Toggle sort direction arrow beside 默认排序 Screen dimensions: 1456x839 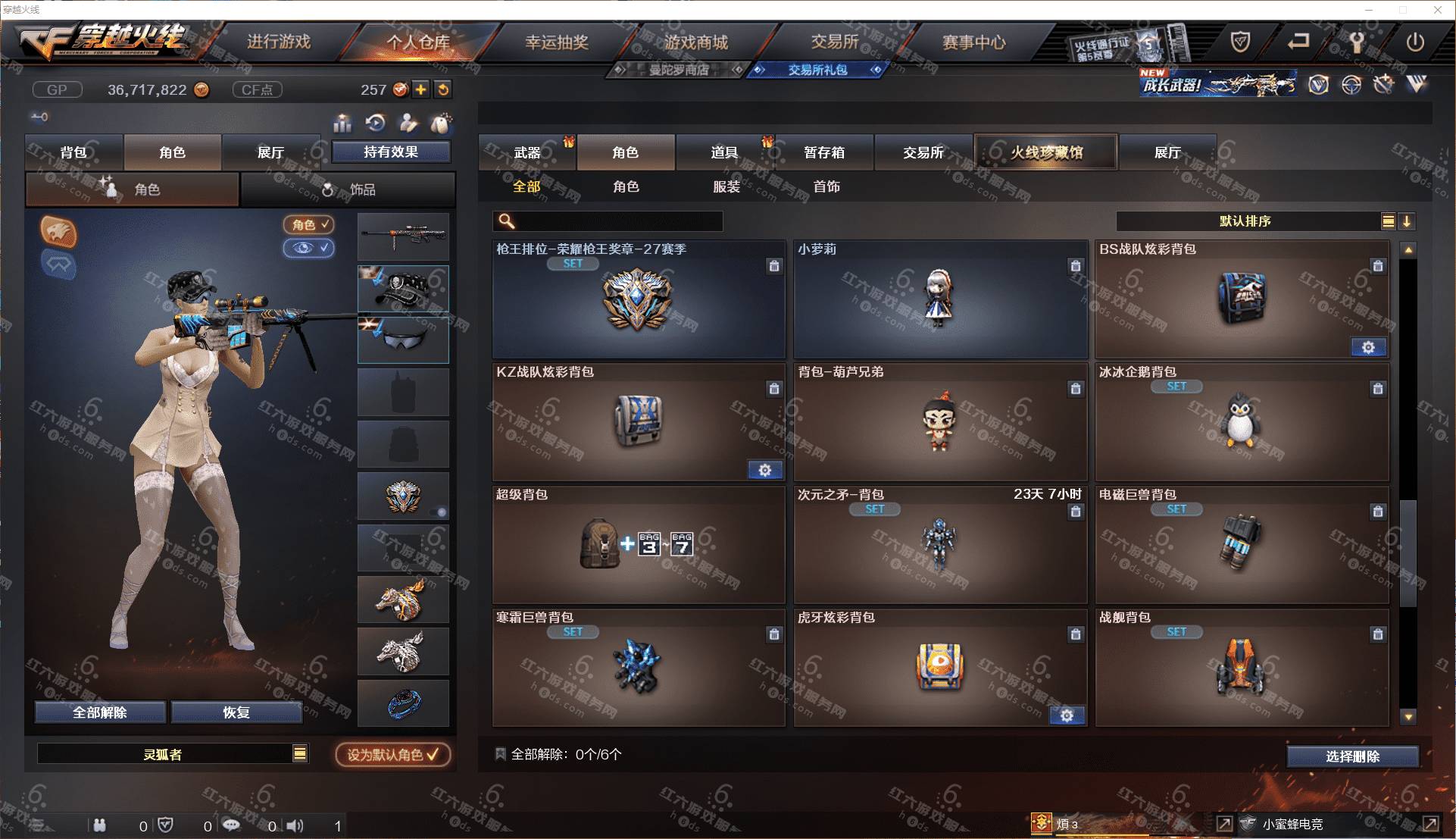click(x=1407, y=221)
